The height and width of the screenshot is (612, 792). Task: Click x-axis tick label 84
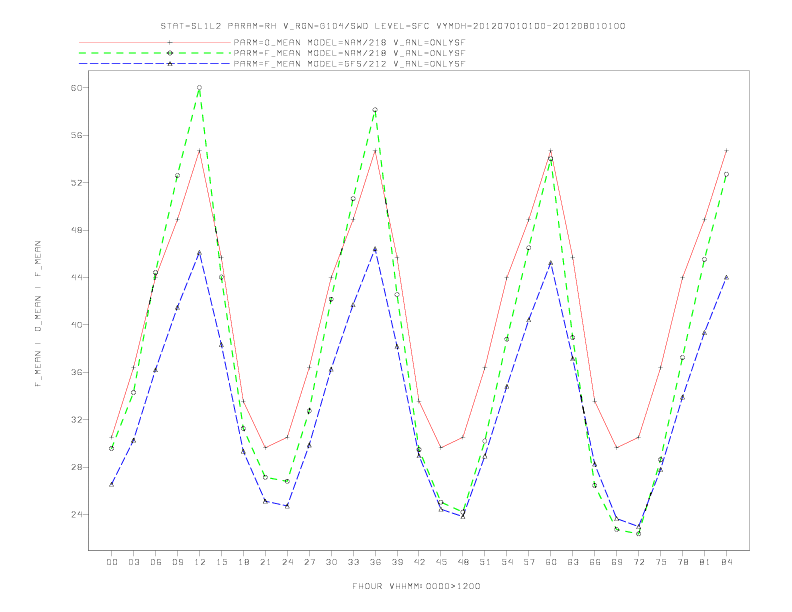pyautogui.click(x=727, y=562)
